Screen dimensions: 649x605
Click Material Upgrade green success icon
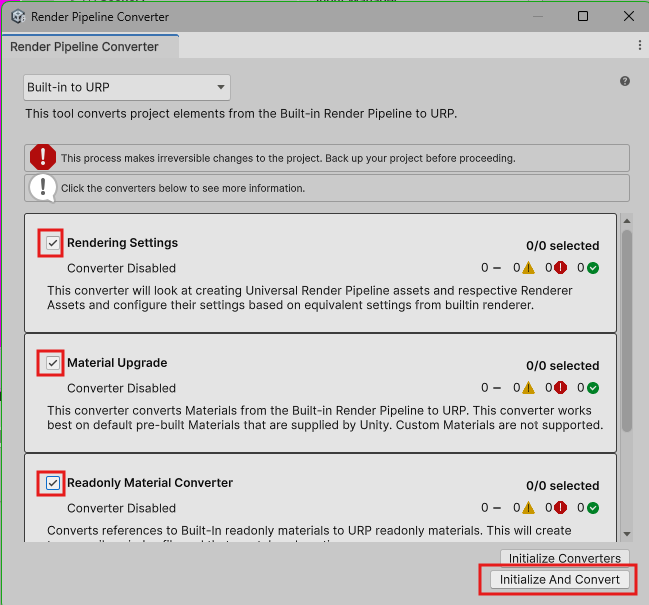pos(593,388)
